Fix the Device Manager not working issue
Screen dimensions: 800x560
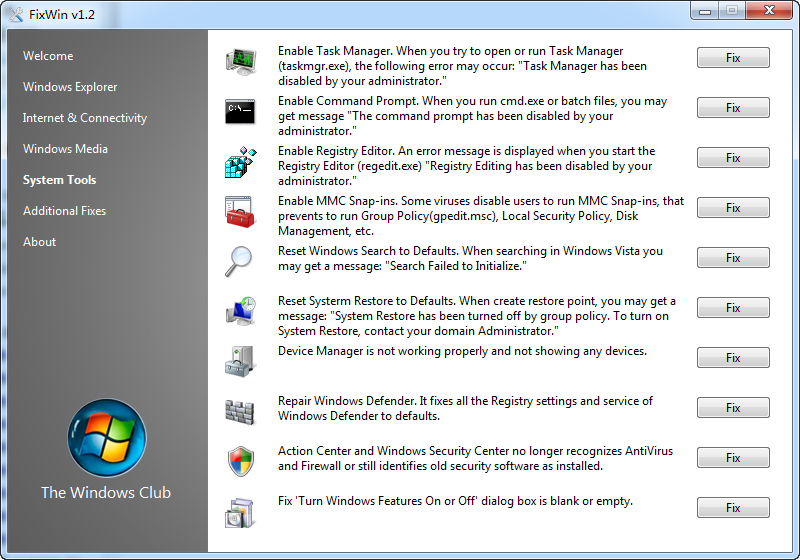[x=733, y=358]
